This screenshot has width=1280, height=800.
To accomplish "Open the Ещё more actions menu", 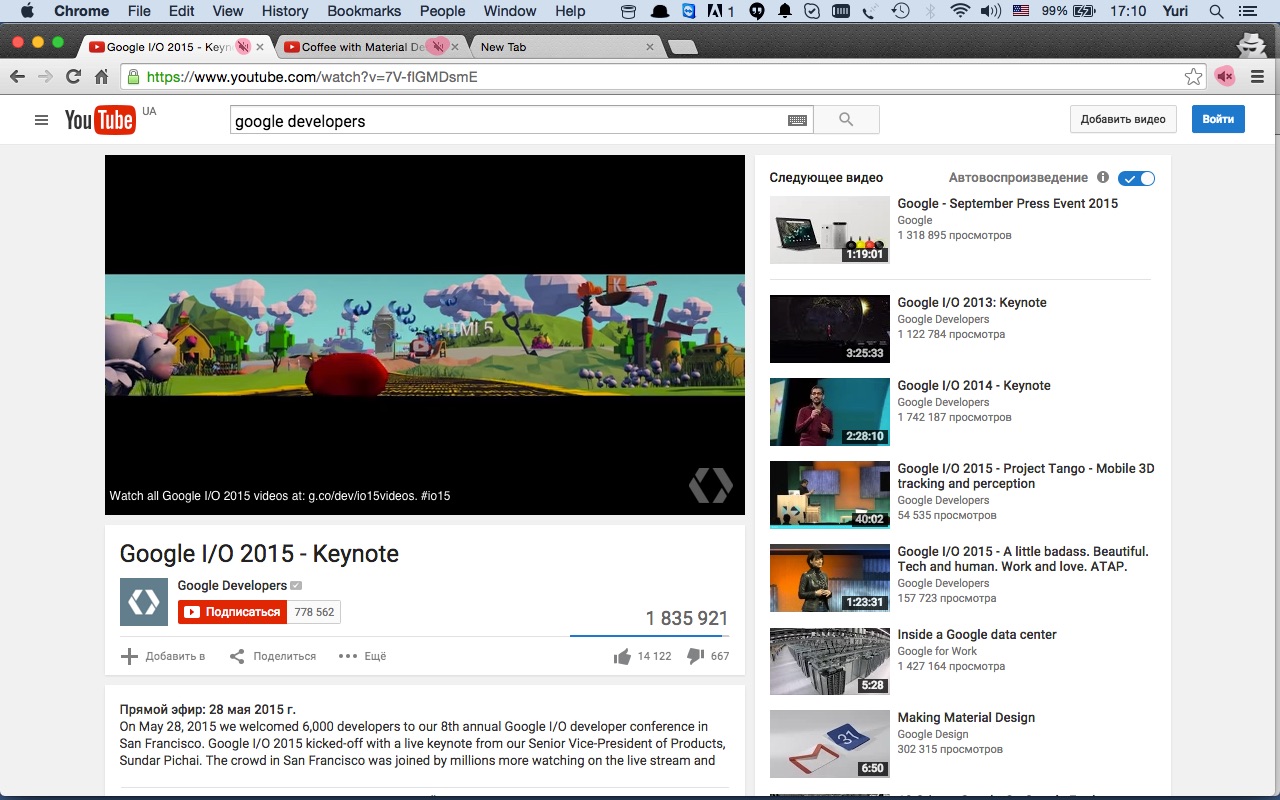I will (x=362, y=656).
